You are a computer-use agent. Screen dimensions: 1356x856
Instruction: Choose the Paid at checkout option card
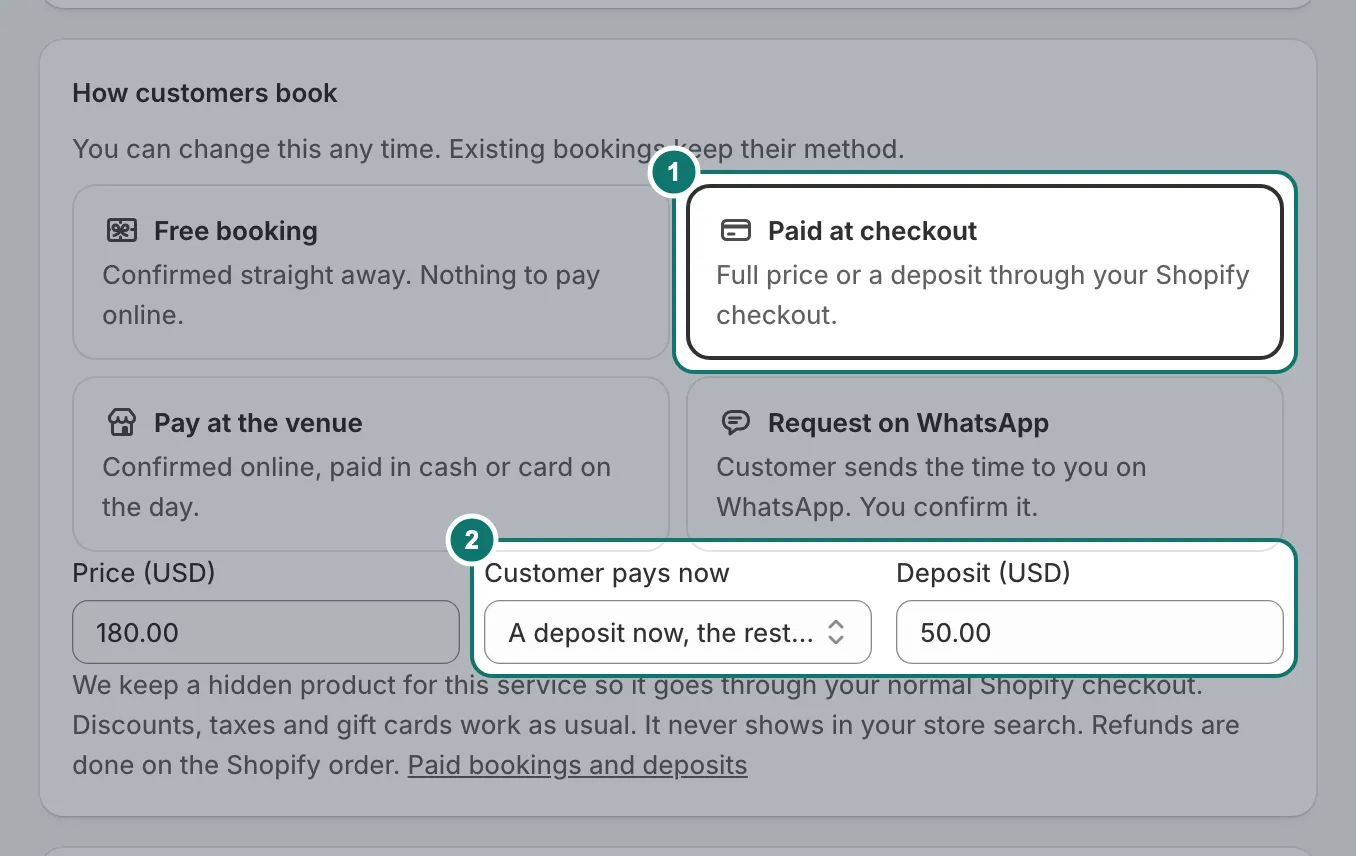(985, 272)
